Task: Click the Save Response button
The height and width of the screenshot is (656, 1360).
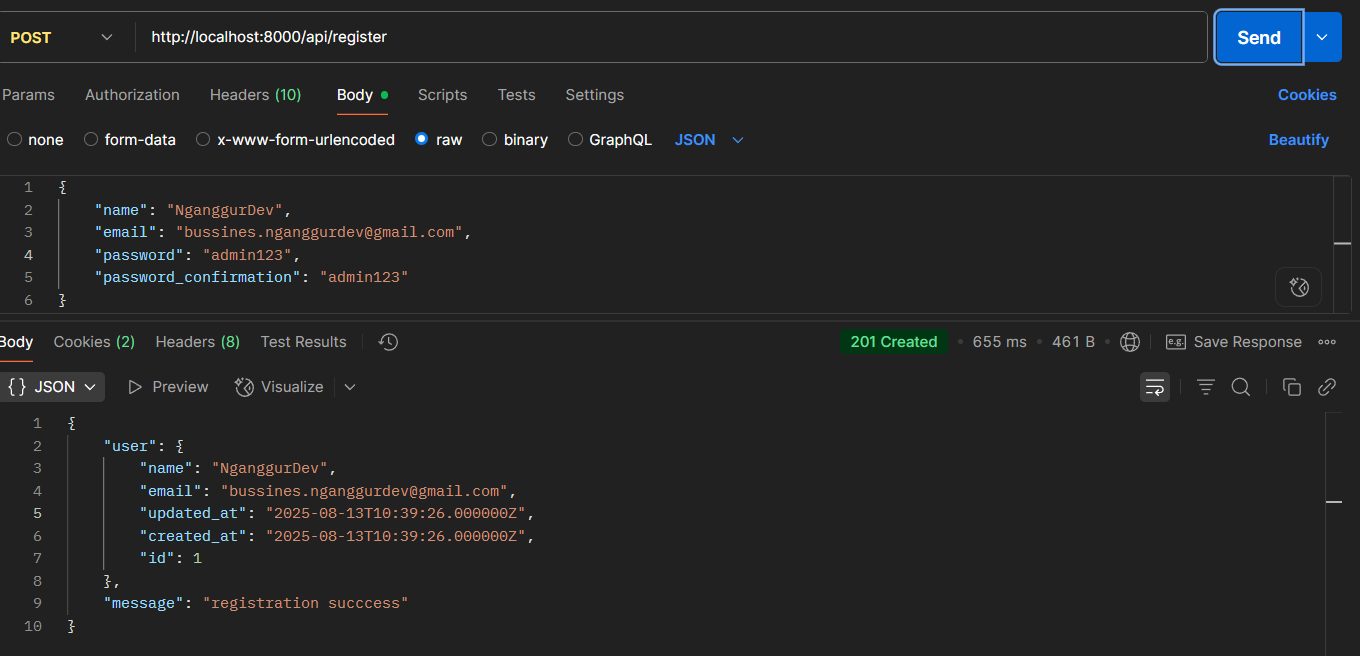Action: click(x=1234, y=342)
